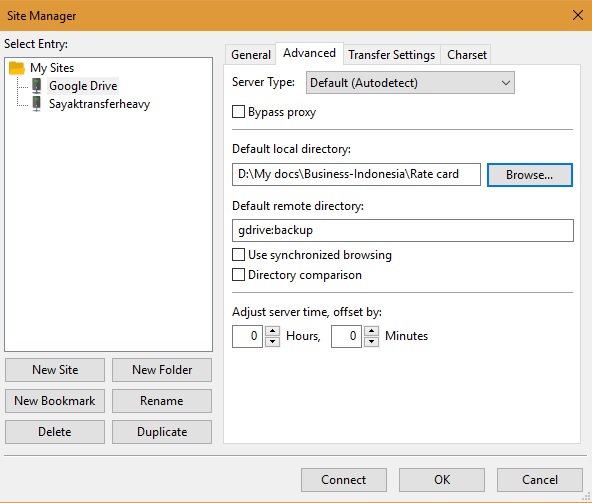
Task: Increase the Hours offset with up arrow
Action: pos(273,331)
